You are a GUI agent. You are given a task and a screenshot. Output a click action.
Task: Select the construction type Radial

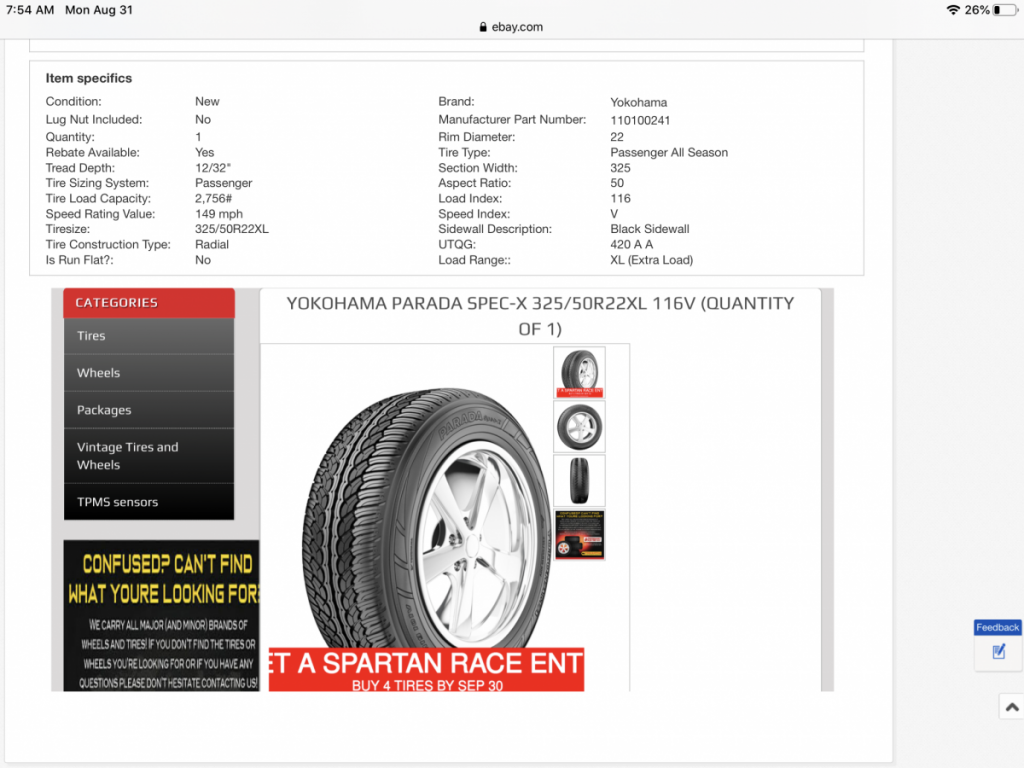[212, 244]
